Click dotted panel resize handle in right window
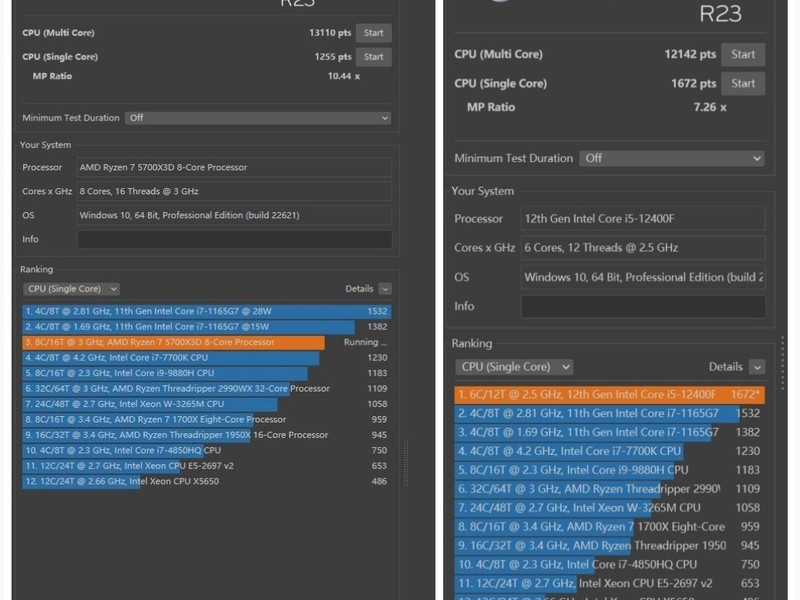 click(x=782, y=363)
